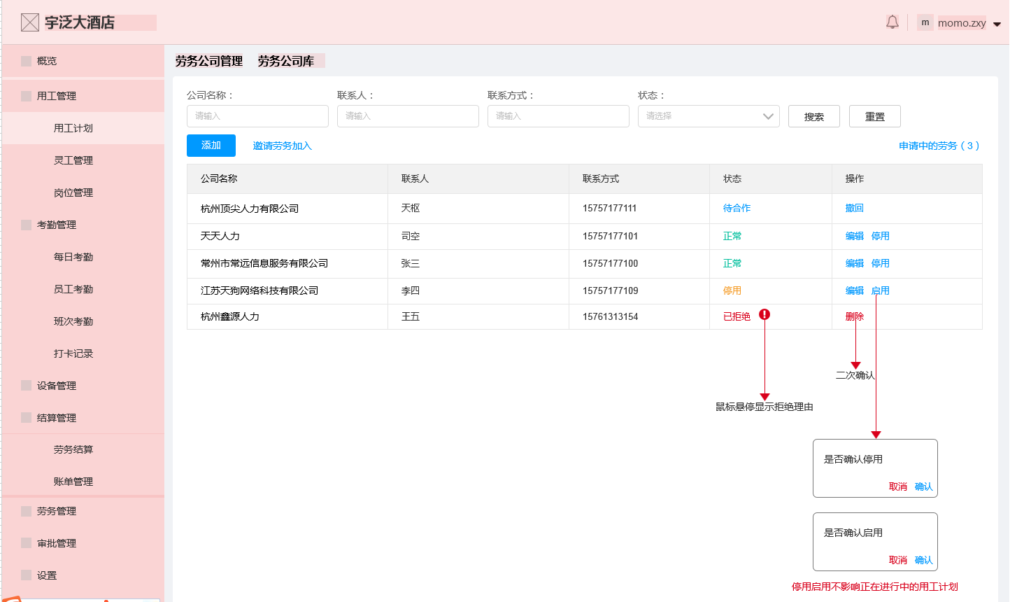Click 确认 in the 是否确认启用 popup
1024x602 pixels.
click(x=923, y=560)
